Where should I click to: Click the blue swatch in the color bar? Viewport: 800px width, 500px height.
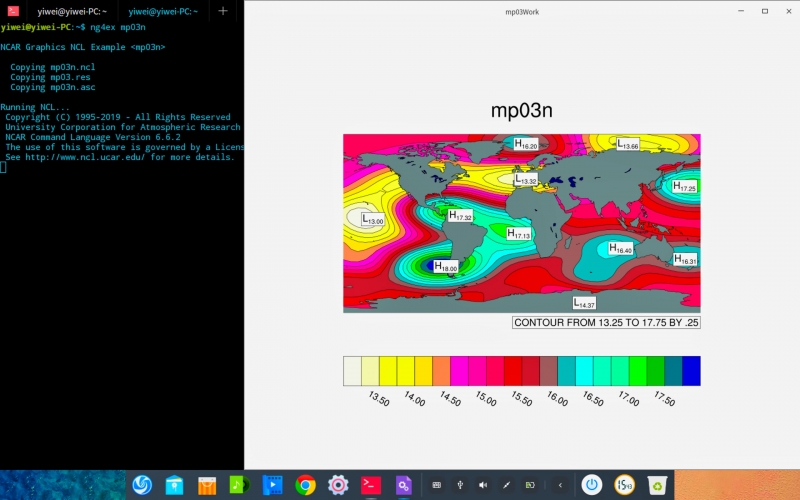point(691,370)
